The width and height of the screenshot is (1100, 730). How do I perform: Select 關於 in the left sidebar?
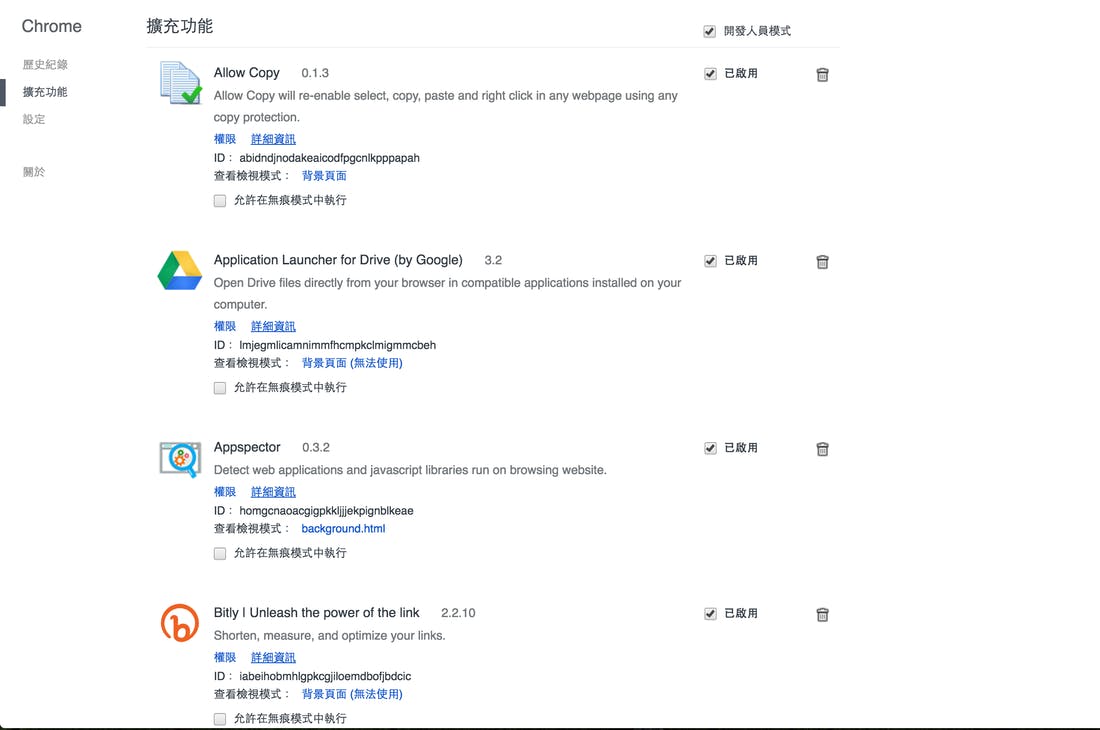tap(34, 172)
